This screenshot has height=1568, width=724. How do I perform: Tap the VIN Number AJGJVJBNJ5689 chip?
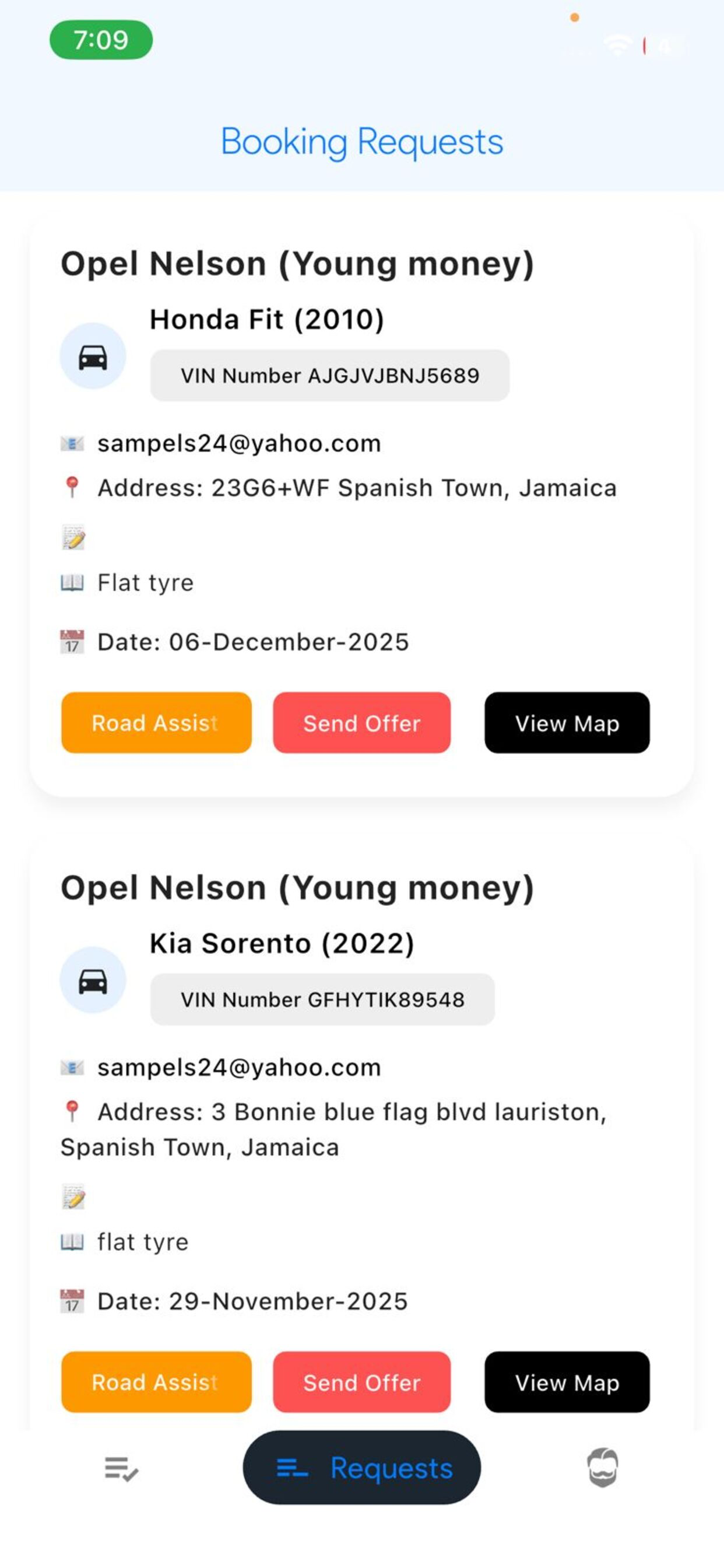pos(330,376)
